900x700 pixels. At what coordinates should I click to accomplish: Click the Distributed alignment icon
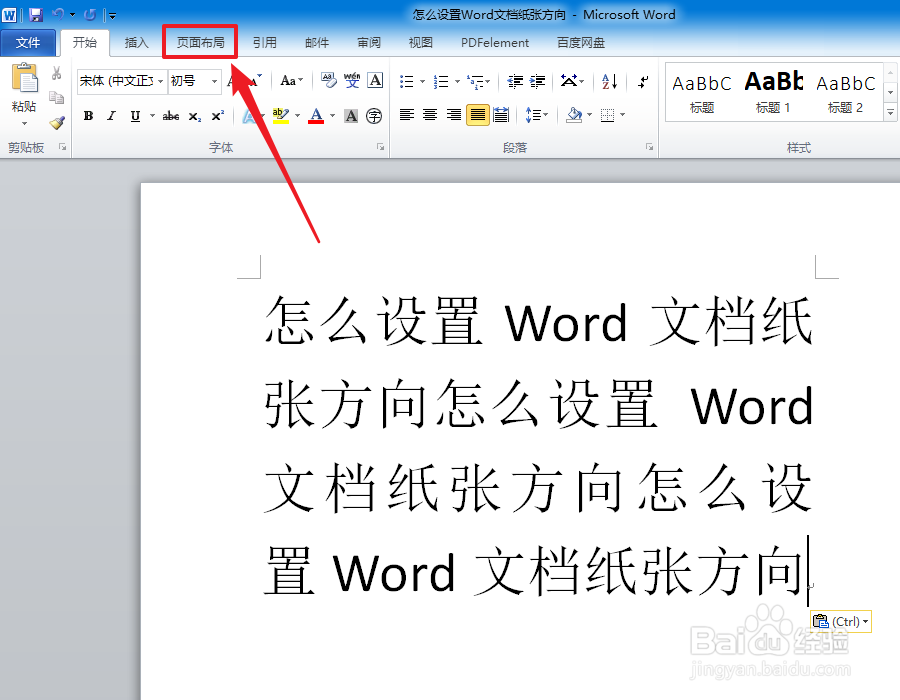point(501,115)
